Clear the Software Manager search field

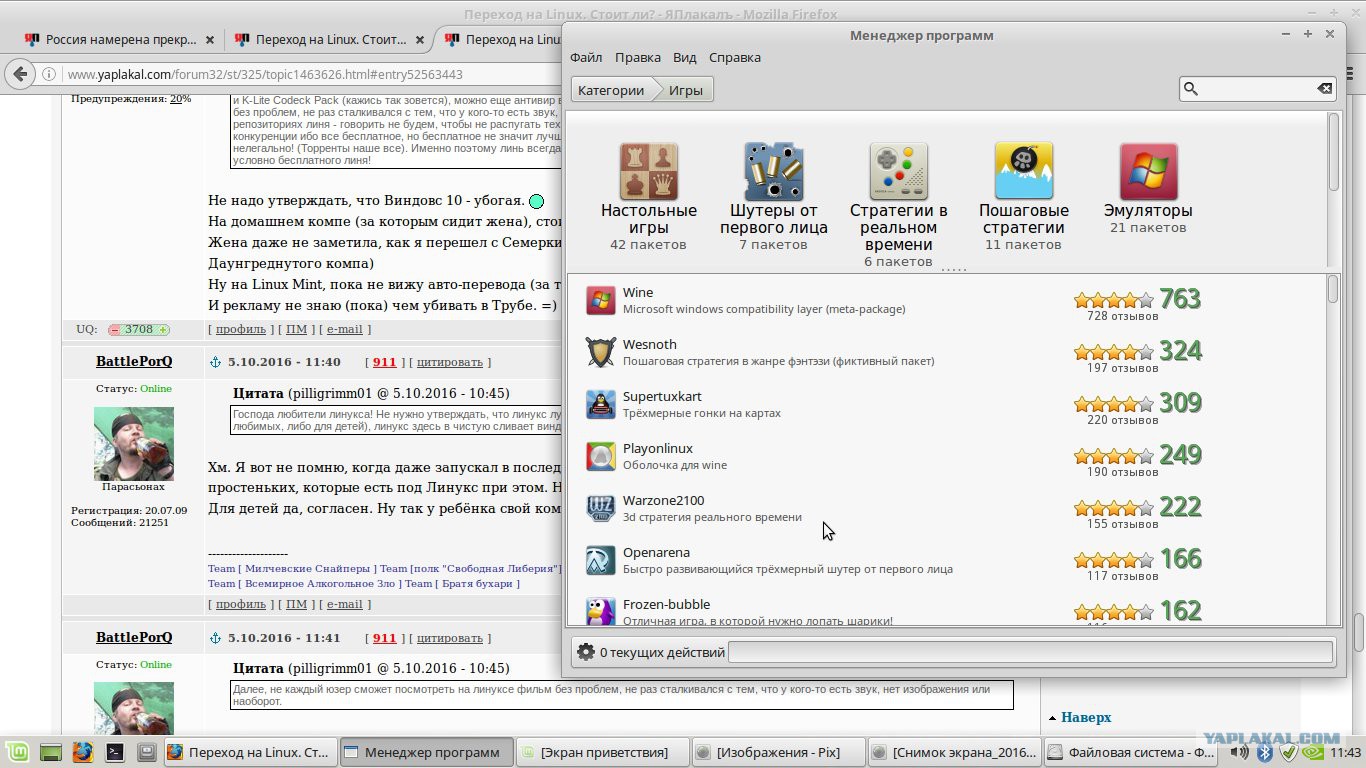(x=1324, y=89)
